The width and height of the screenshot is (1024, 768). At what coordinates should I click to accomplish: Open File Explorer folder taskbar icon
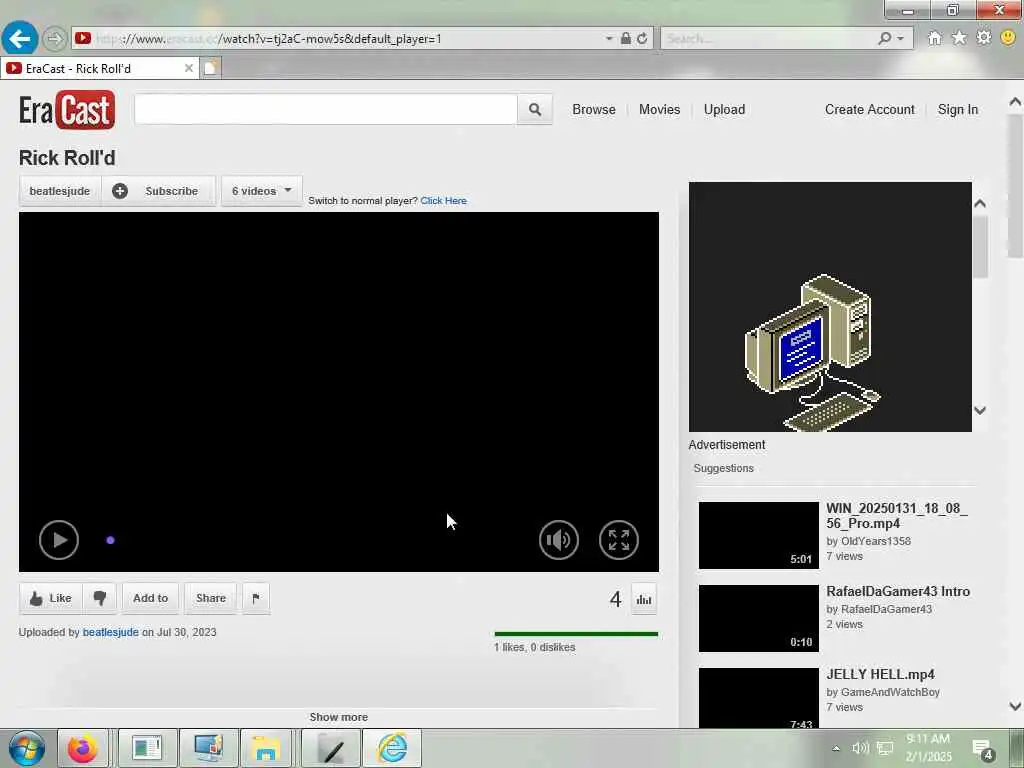(266, 748)
